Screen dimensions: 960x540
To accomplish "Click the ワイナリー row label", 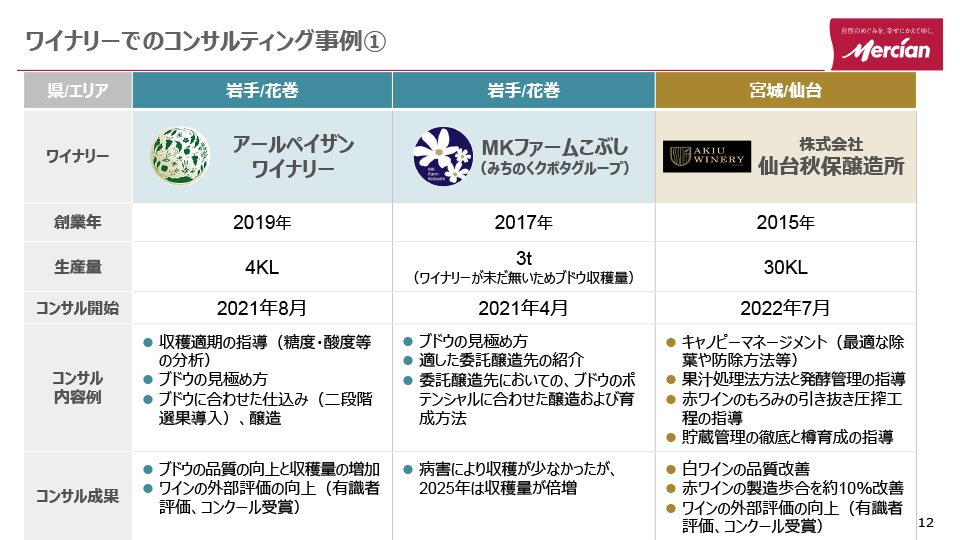I will [78, 156].
